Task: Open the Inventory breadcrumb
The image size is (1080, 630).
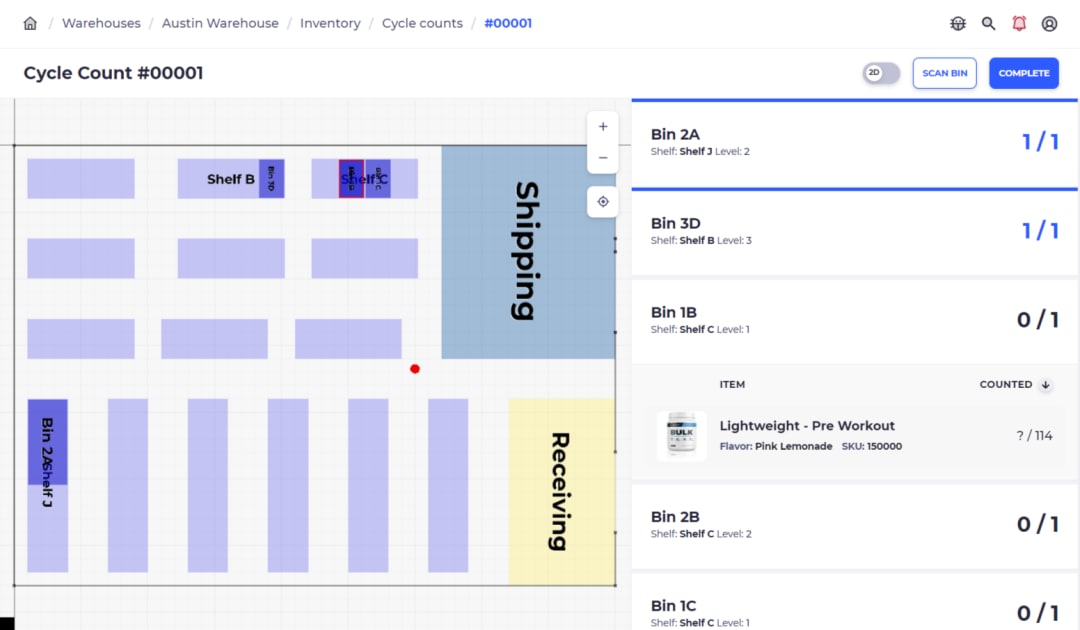Action: coord(330,23)
